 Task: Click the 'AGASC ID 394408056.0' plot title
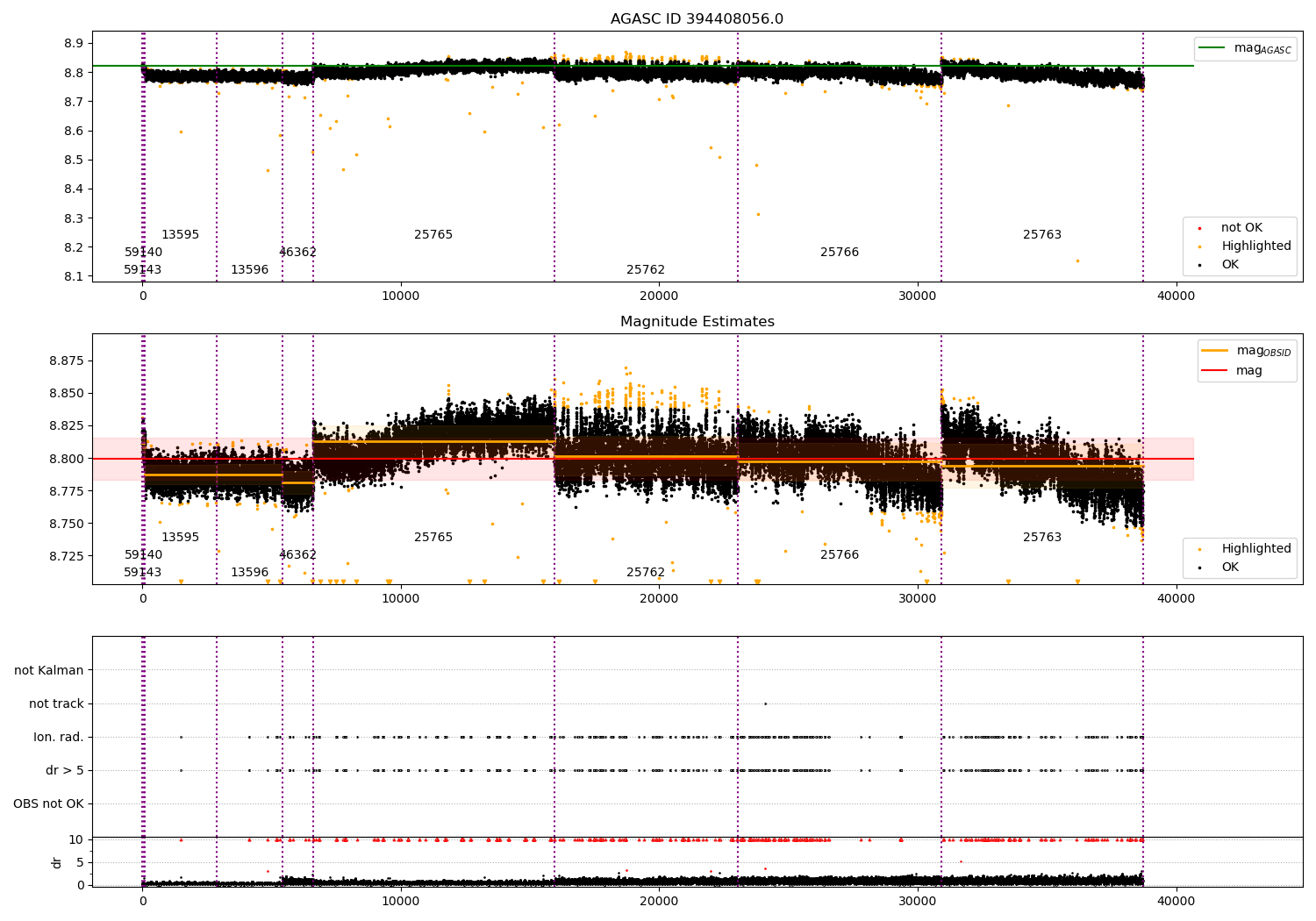[697, 19]
